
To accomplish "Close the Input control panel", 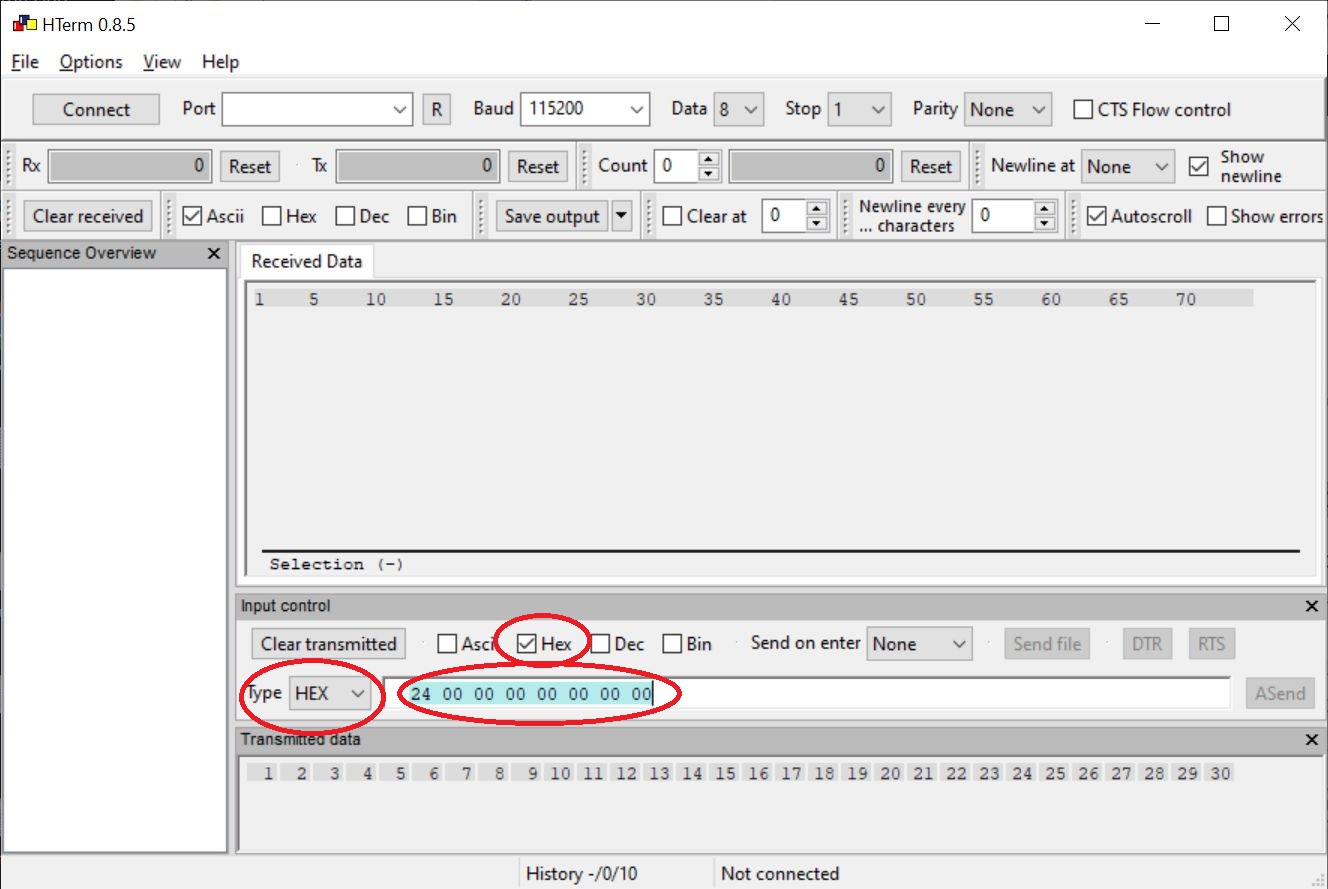I will click(1312, 606).
